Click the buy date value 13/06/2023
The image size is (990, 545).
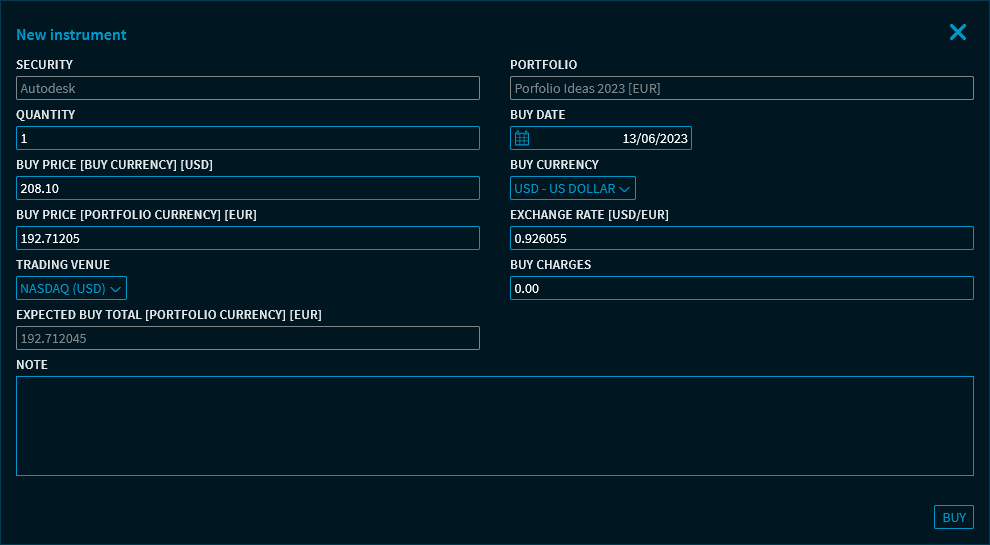[654, 138]
